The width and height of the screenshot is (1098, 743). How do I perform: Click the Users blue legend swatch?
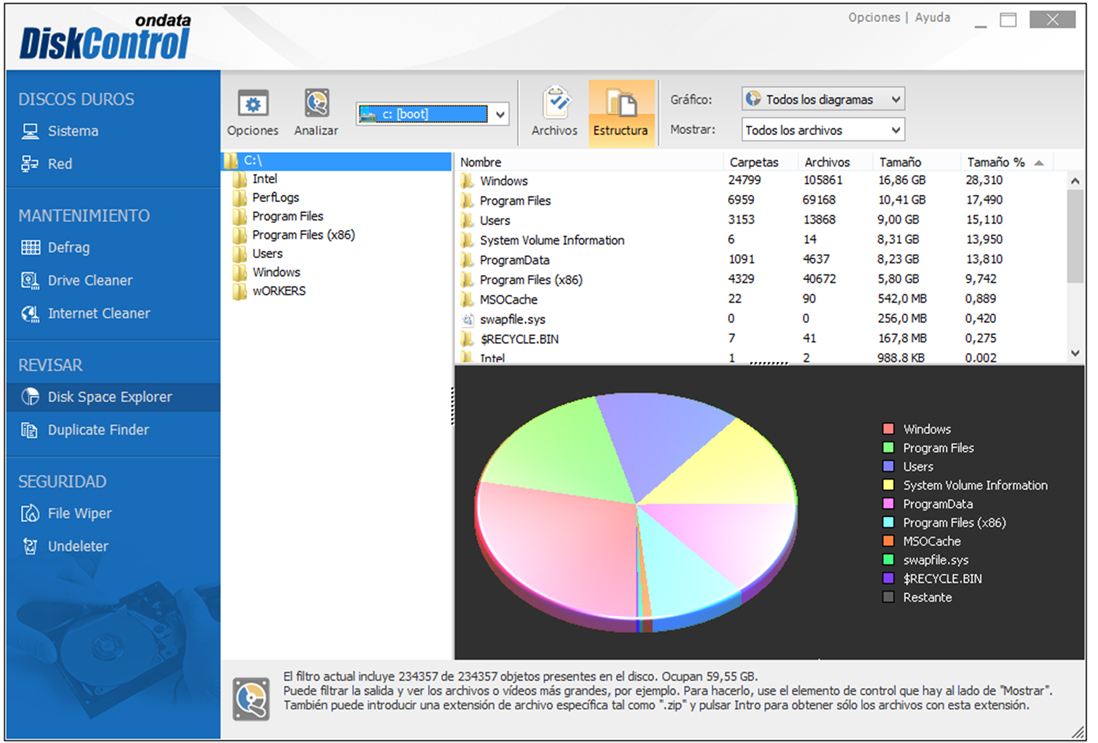[x=889, y=466]
